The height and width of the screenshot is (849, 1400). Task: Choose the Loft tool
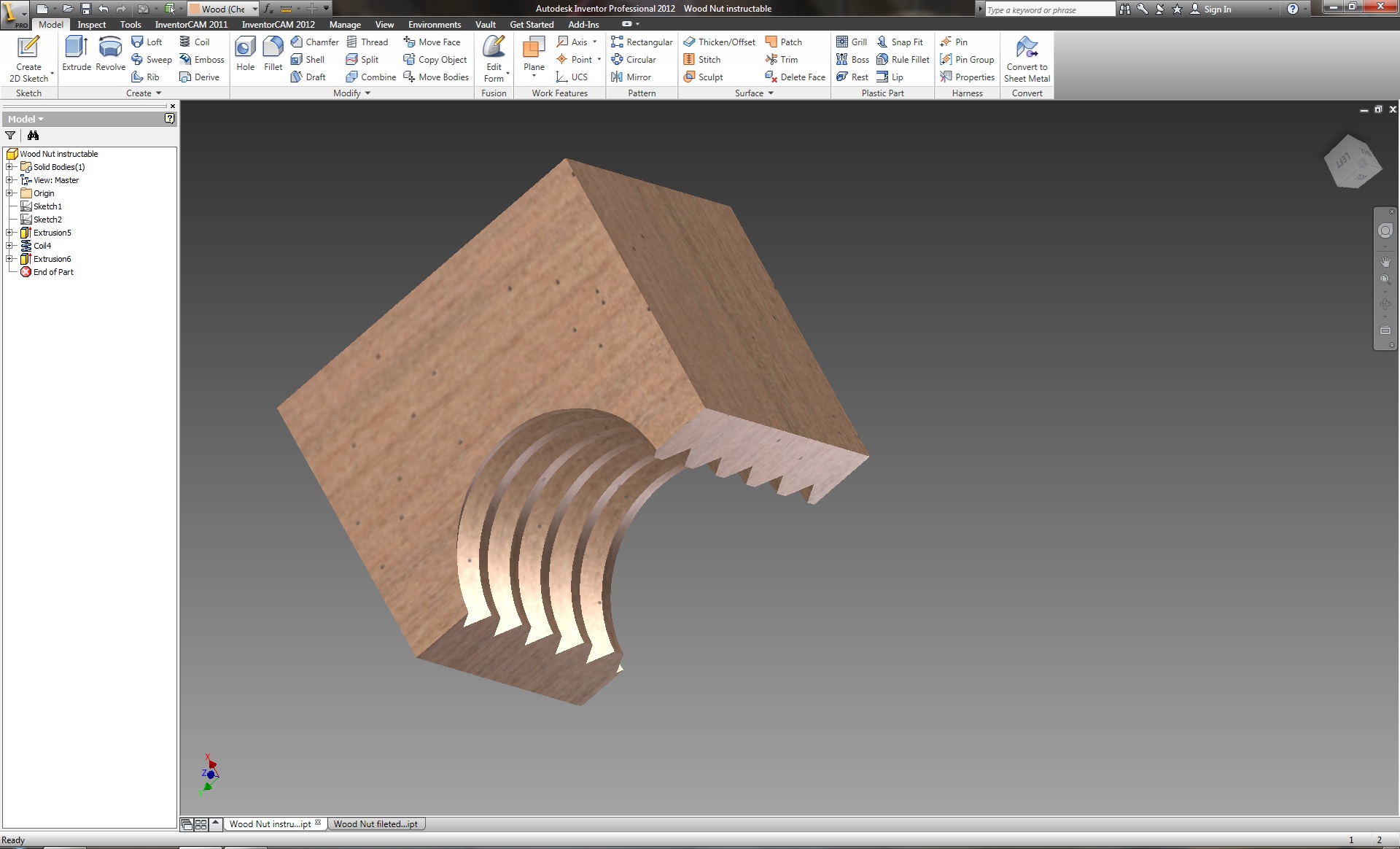pos(147,42)
